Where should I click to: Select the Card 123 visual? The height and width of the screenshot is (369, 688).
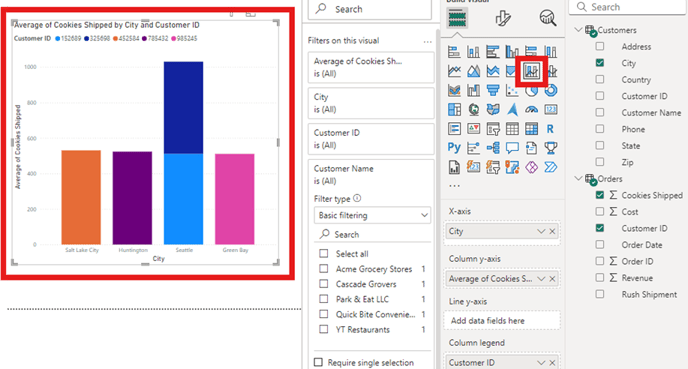pyautogui.click(x=551, y=109)
